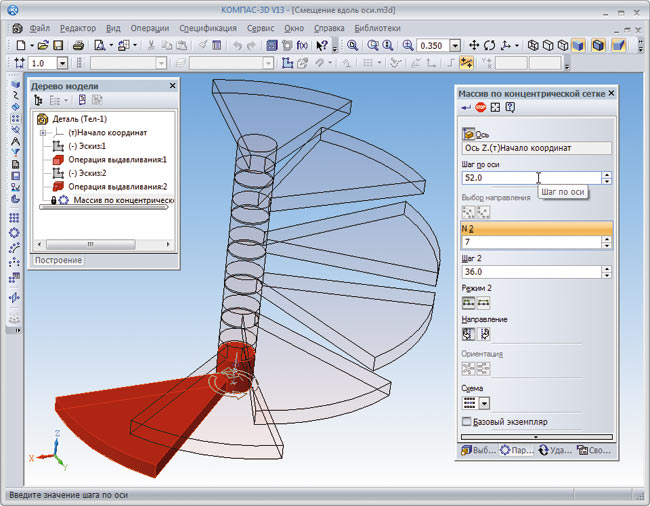Open the Схема scheme dropdown
This screenshot has height=506, width=650.
click(485, 403)
